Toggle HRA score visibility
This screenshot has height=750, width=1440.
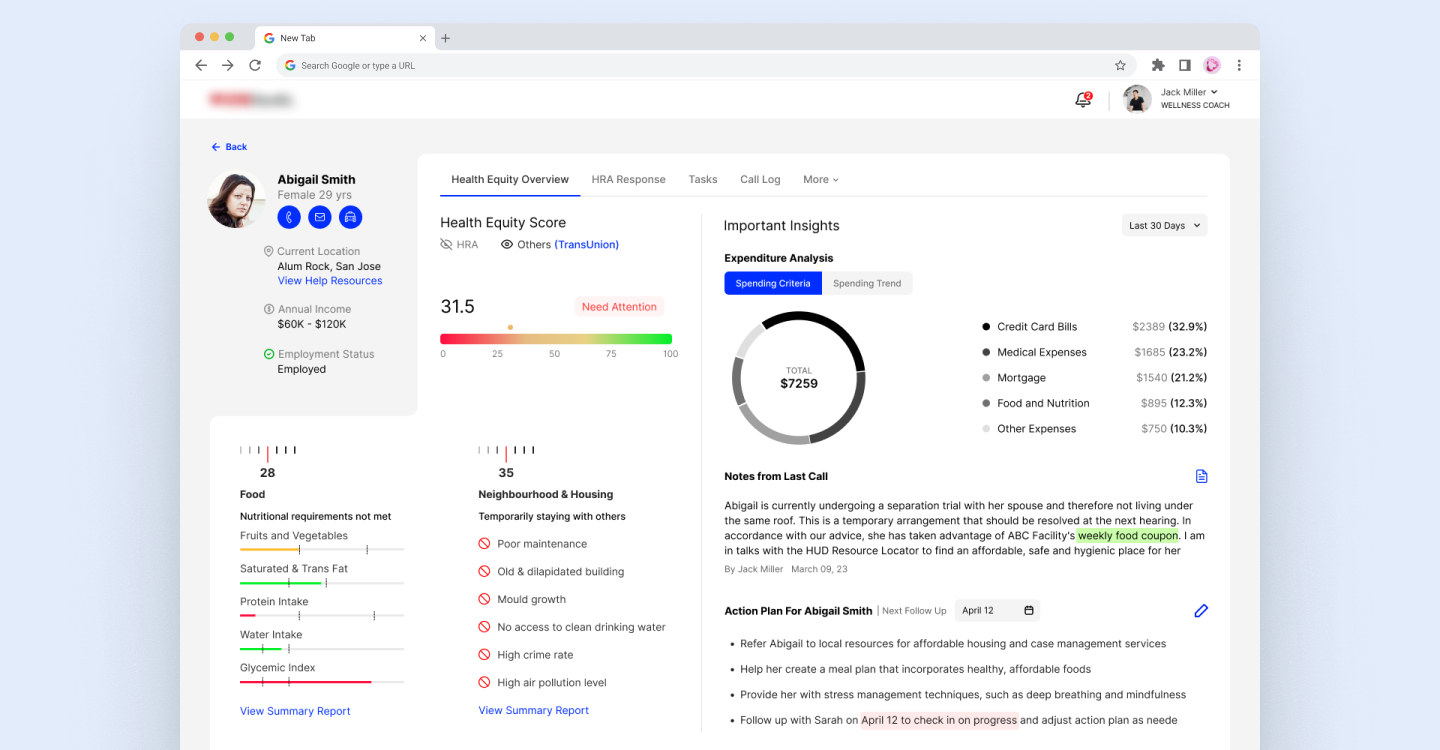coord(447,245)
